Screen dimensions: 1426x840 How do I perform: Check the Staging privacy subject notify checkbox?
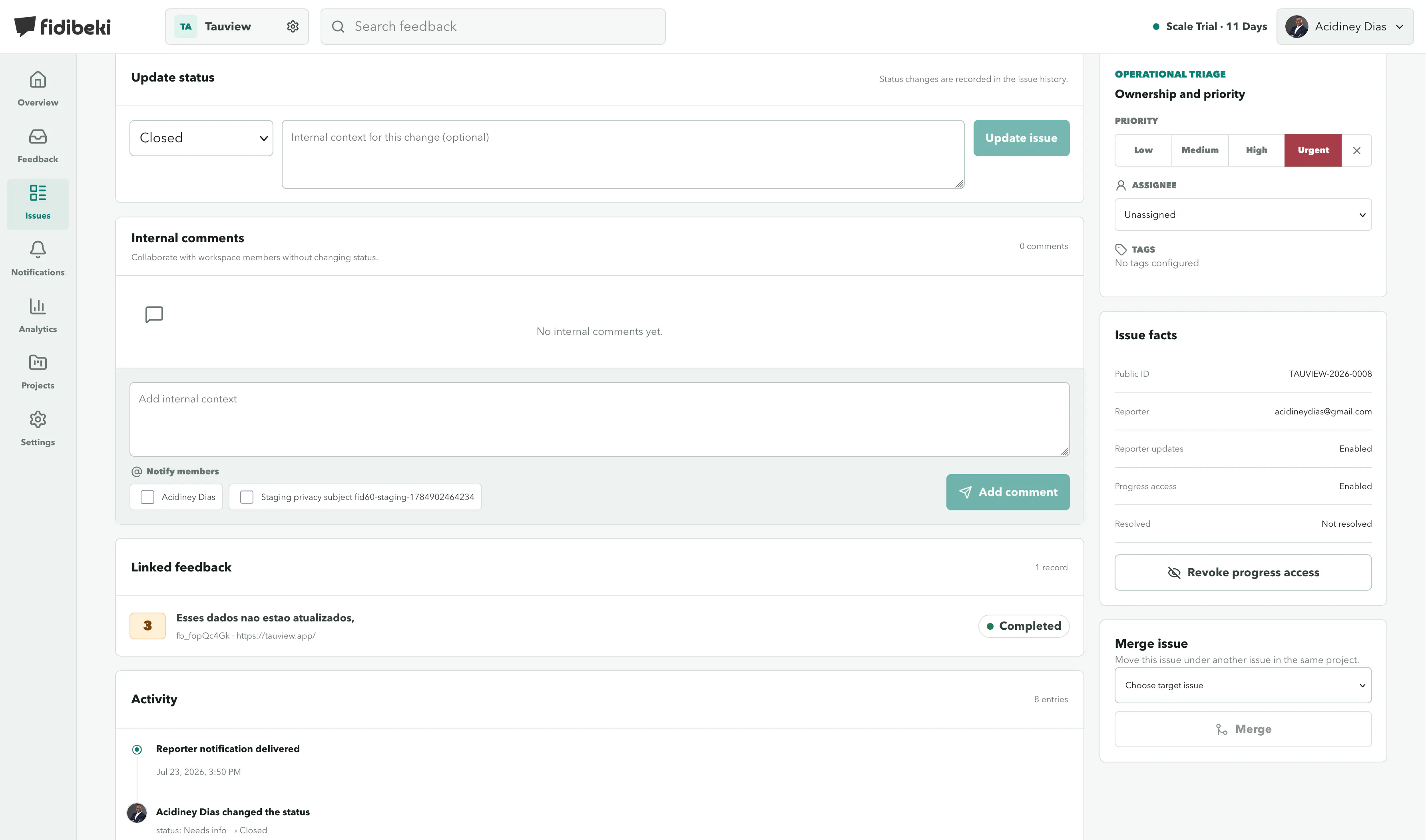point(247,497)
